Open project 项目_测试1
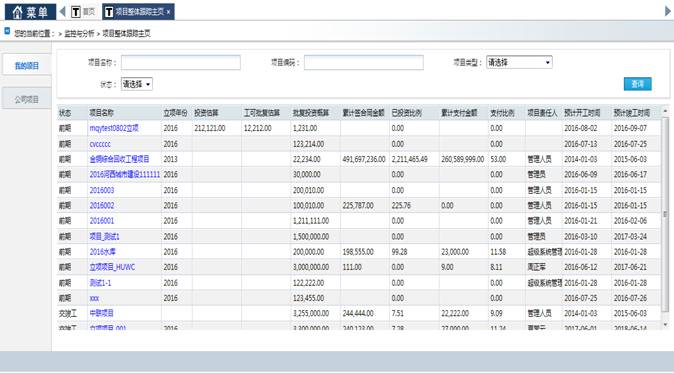The width and height of the screenshot is (674, 373). click(x=104, y=236)
